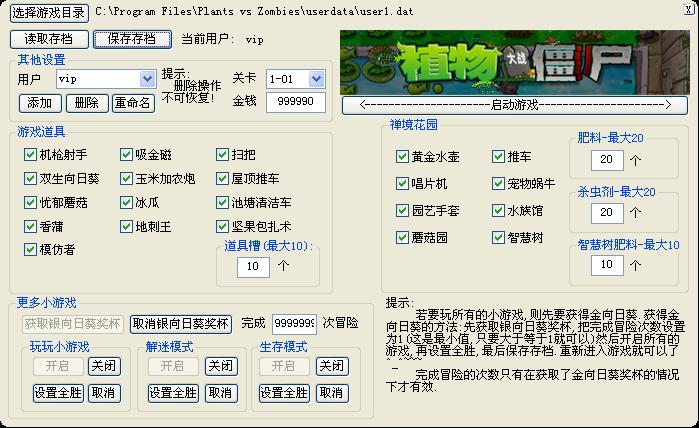Toggle the 黄金水壶 checkbox
Viewport: 699px width, 428px height.
point(402,156)
